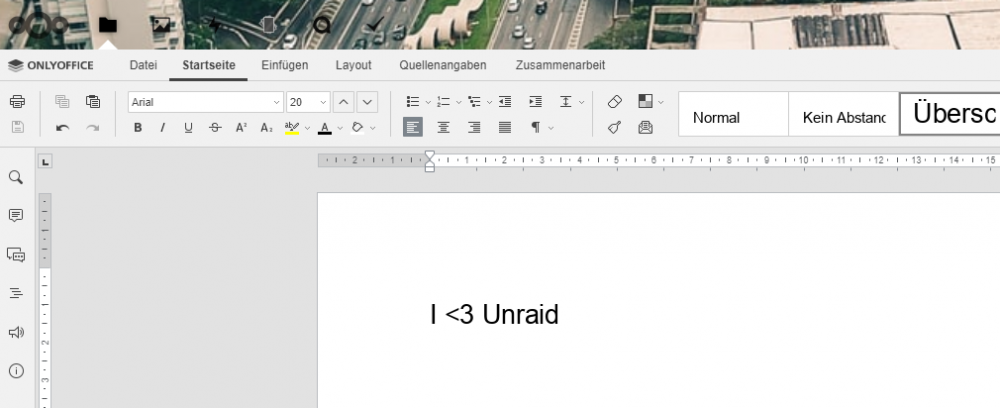Toggle bold formatting
This screenshot has width=1000, height=408.
(138, 128)
